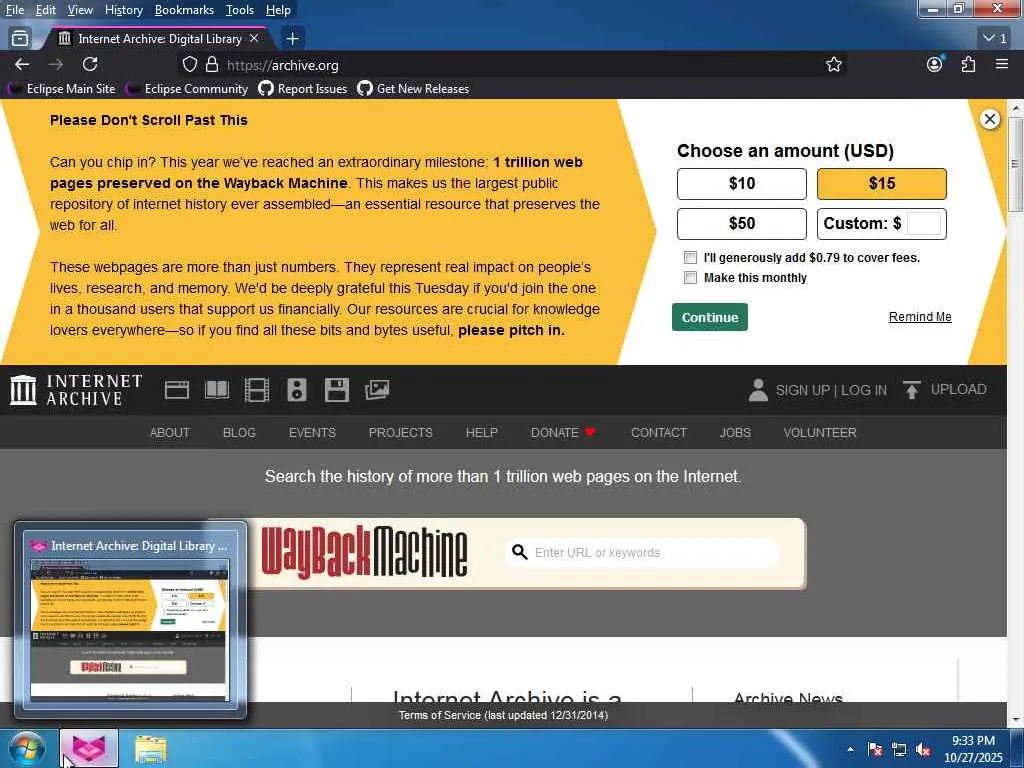Open the Web archive icon
The height and width of the screenshot is (768, 1024).
point(177,390)
